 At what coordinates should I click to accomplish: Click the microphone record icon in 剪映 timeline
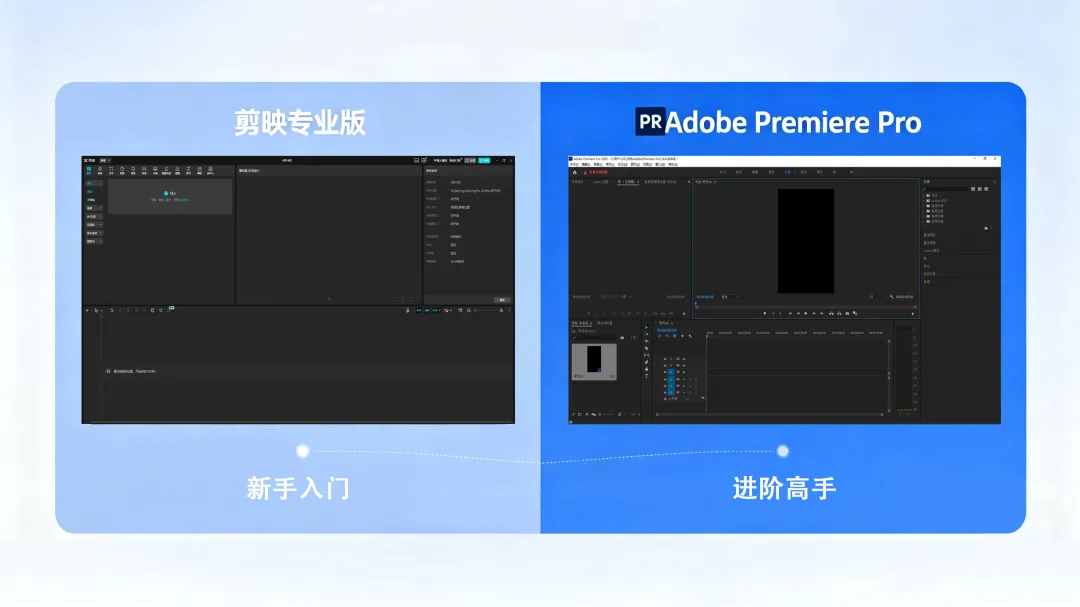(x=408, y=310)
